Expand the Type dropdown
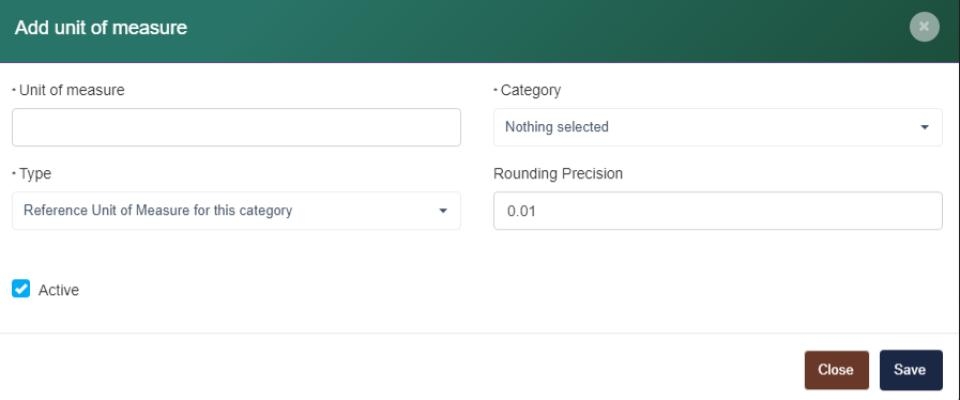Image resolution: width=960 pixels, height=400 pixels. click(x=236, y=211)
